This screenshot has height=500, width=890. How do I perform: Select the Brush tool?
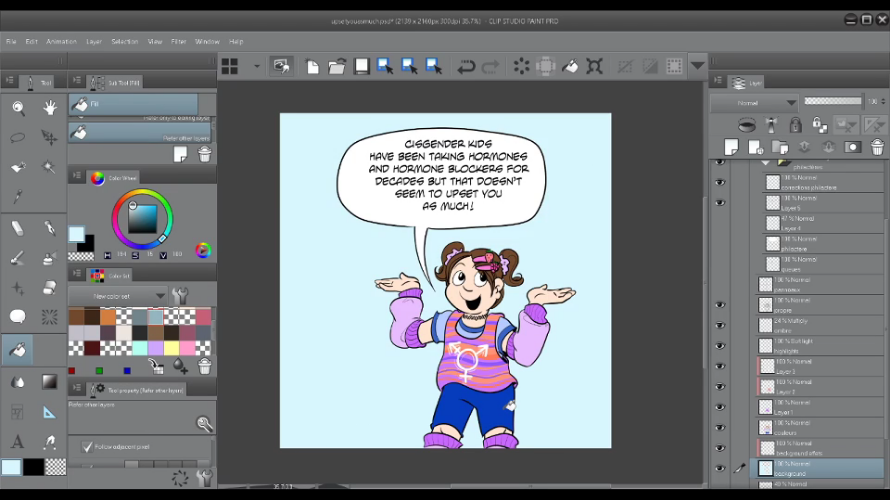[x=18, y=258]
